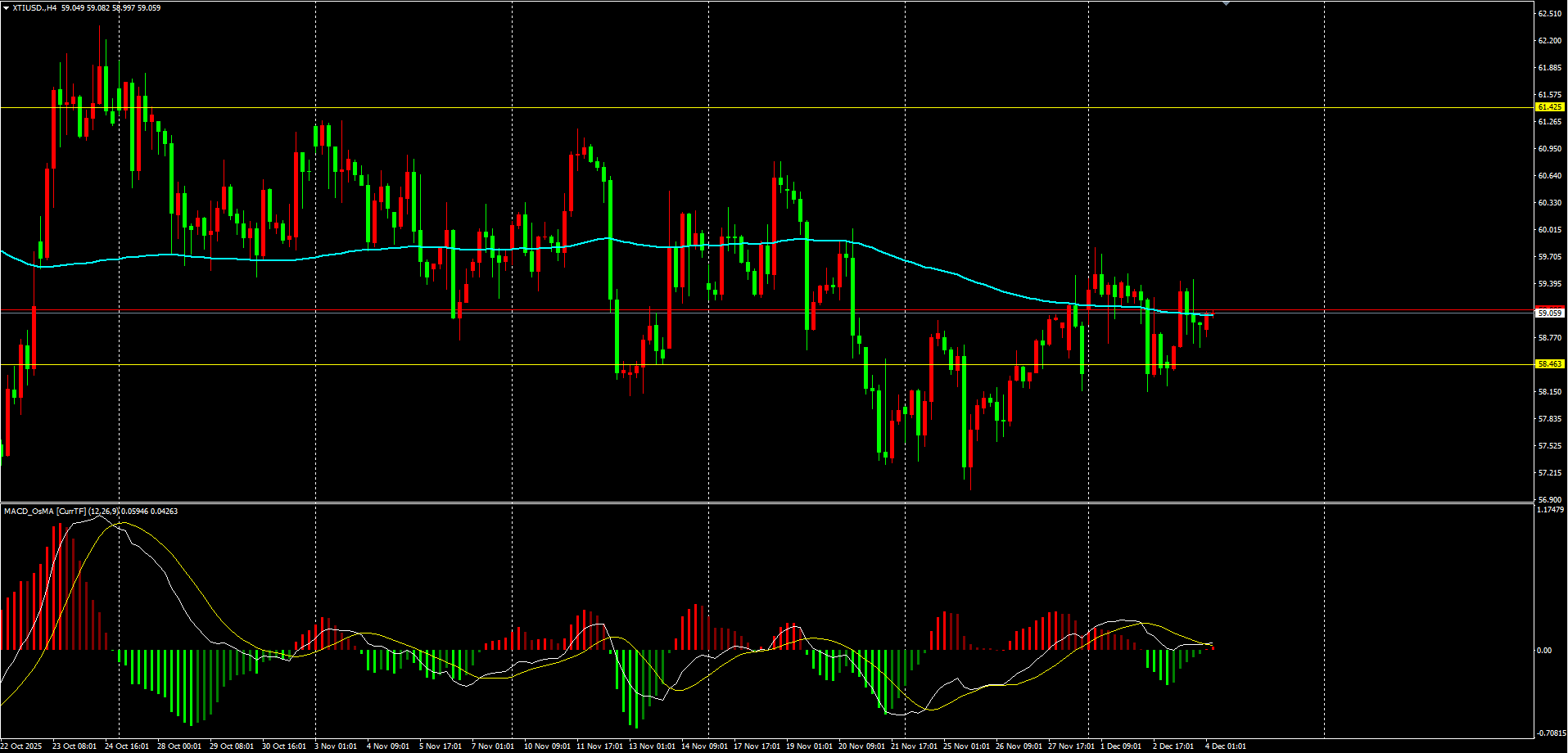
Task: Click the 1 Dec 09:01 time label
Action: pos(1120,746)
